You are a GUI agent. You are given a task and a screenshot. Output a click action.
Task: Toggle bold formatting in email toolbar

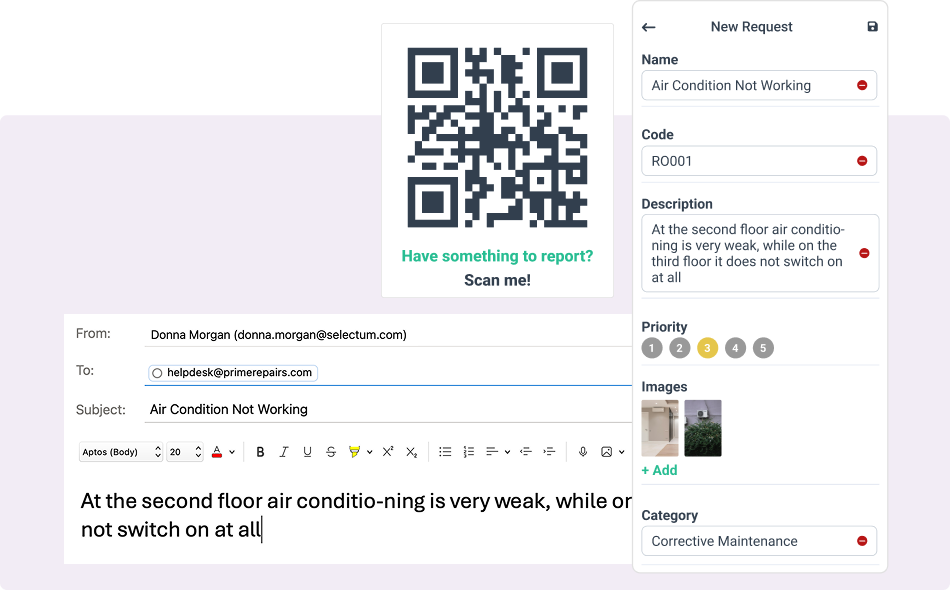coord(260,452)
